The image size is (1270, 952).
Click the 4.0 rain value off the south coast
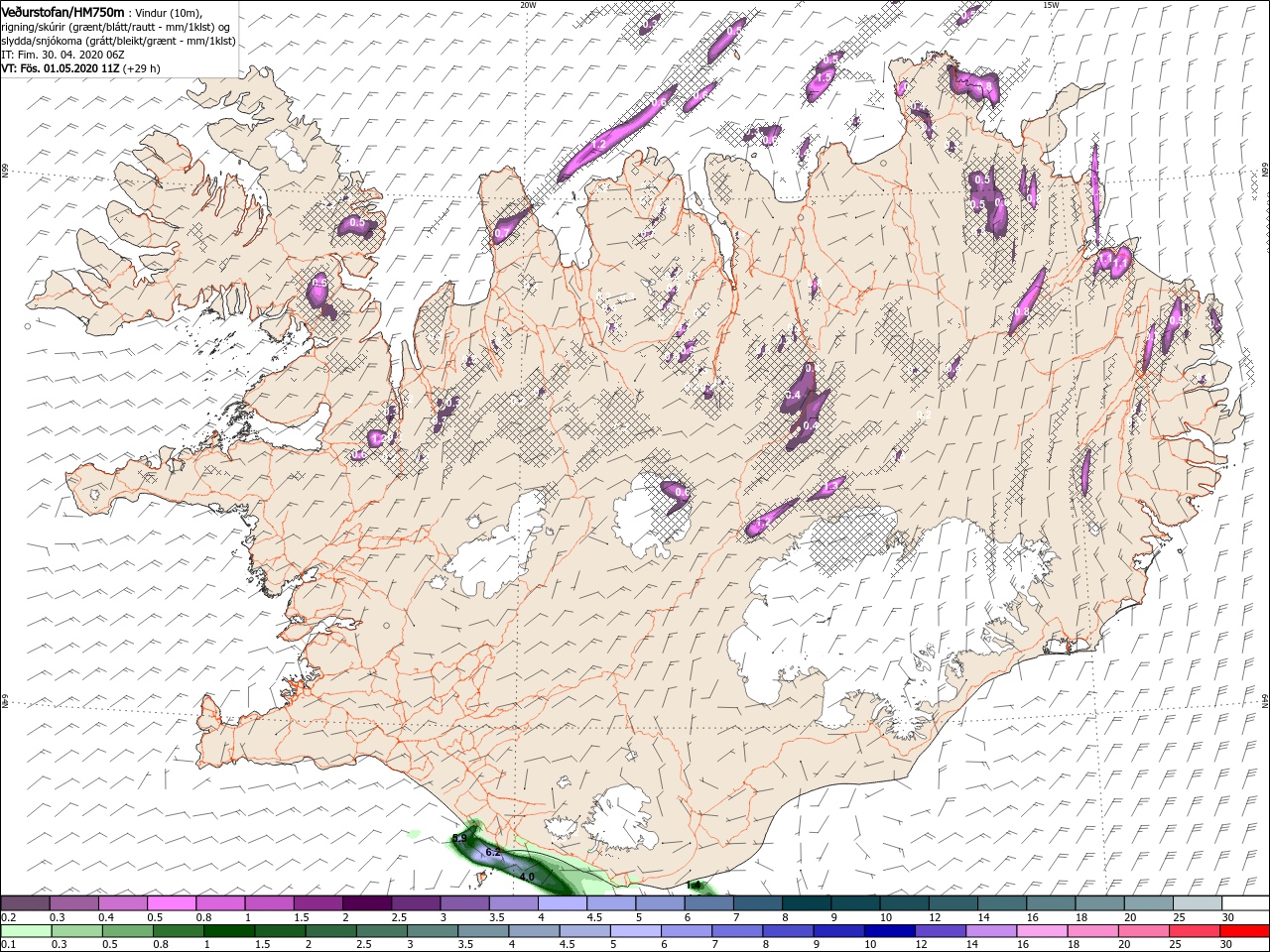pyautogui.click(x=527, y=877)
